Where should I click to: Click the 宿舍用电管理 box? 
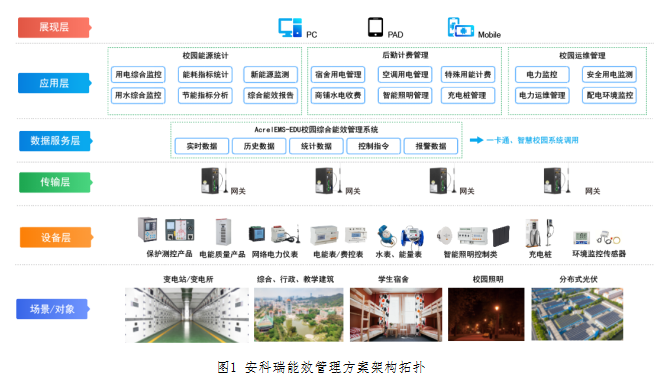point(338,75)
